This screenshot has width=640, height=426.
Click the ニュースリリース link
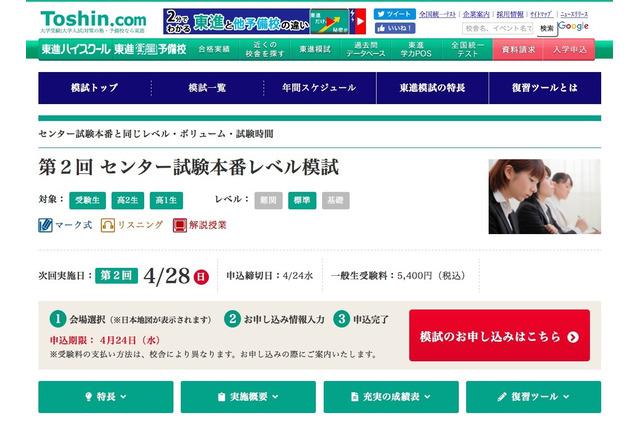tap(574, 14)
